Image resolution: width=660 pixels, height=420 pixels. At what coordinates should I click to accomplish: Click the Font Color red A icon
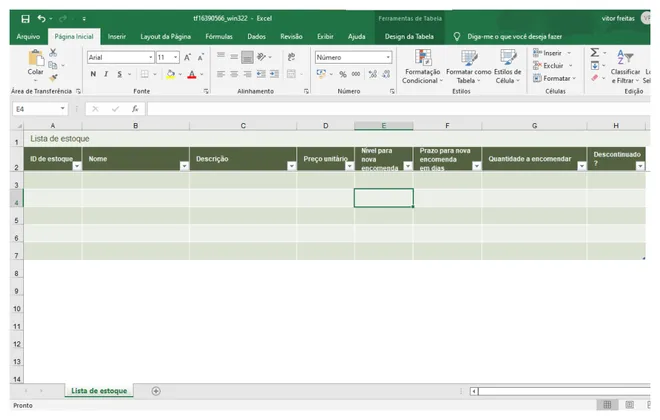[192, 74]
